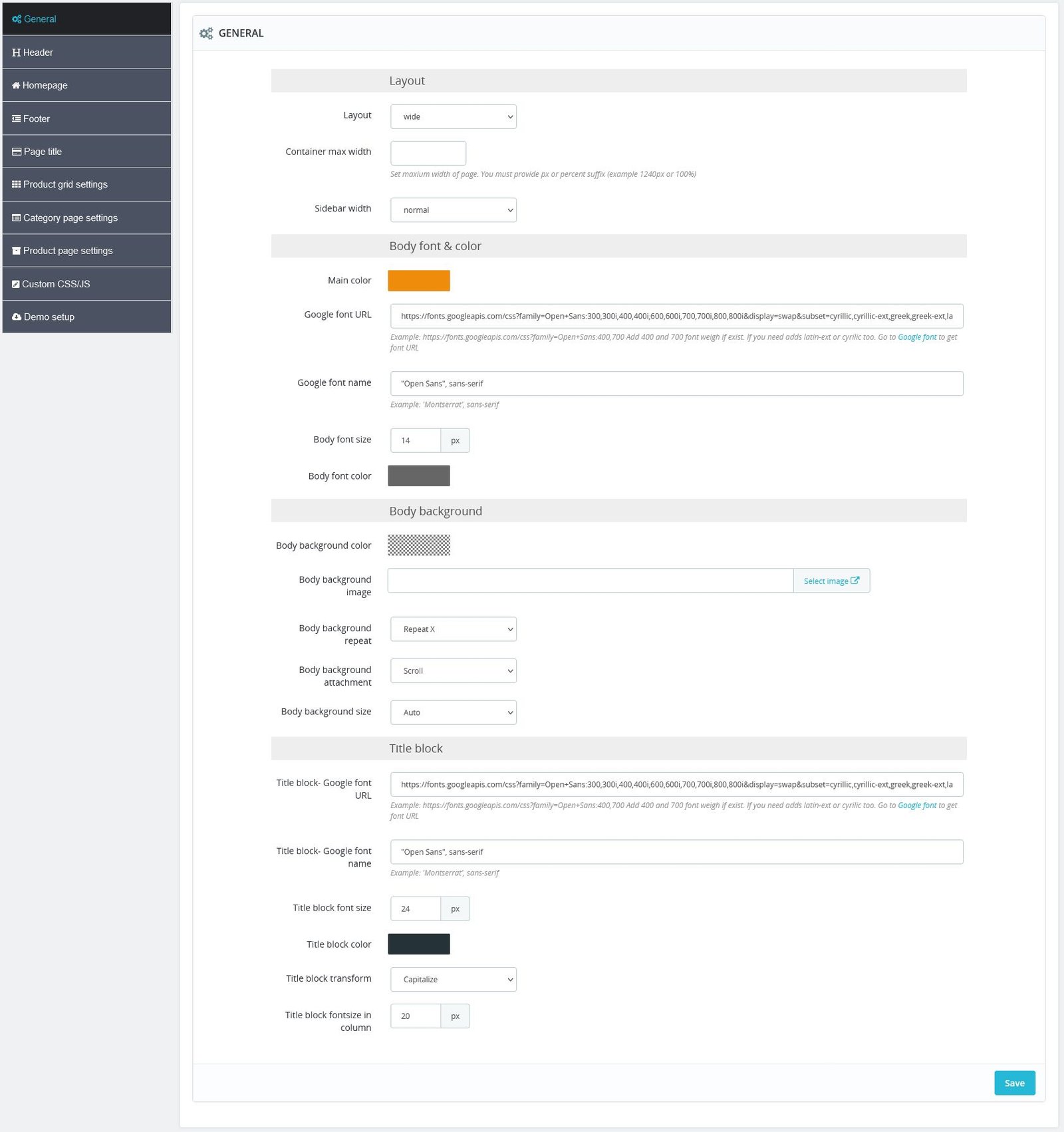
Task: Focus Title block Google font name field
Action: pos(677,852)
